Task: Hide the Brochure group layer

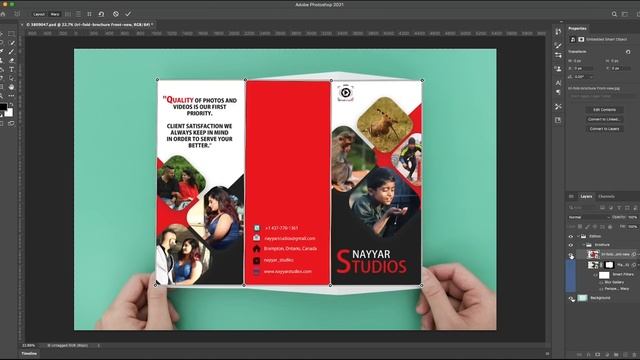Action: 571,245
